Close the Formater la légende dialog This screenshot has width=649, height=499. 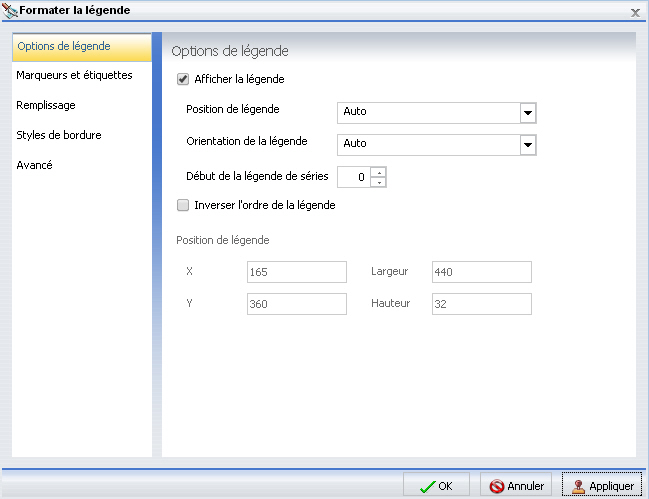coord(635,13)
